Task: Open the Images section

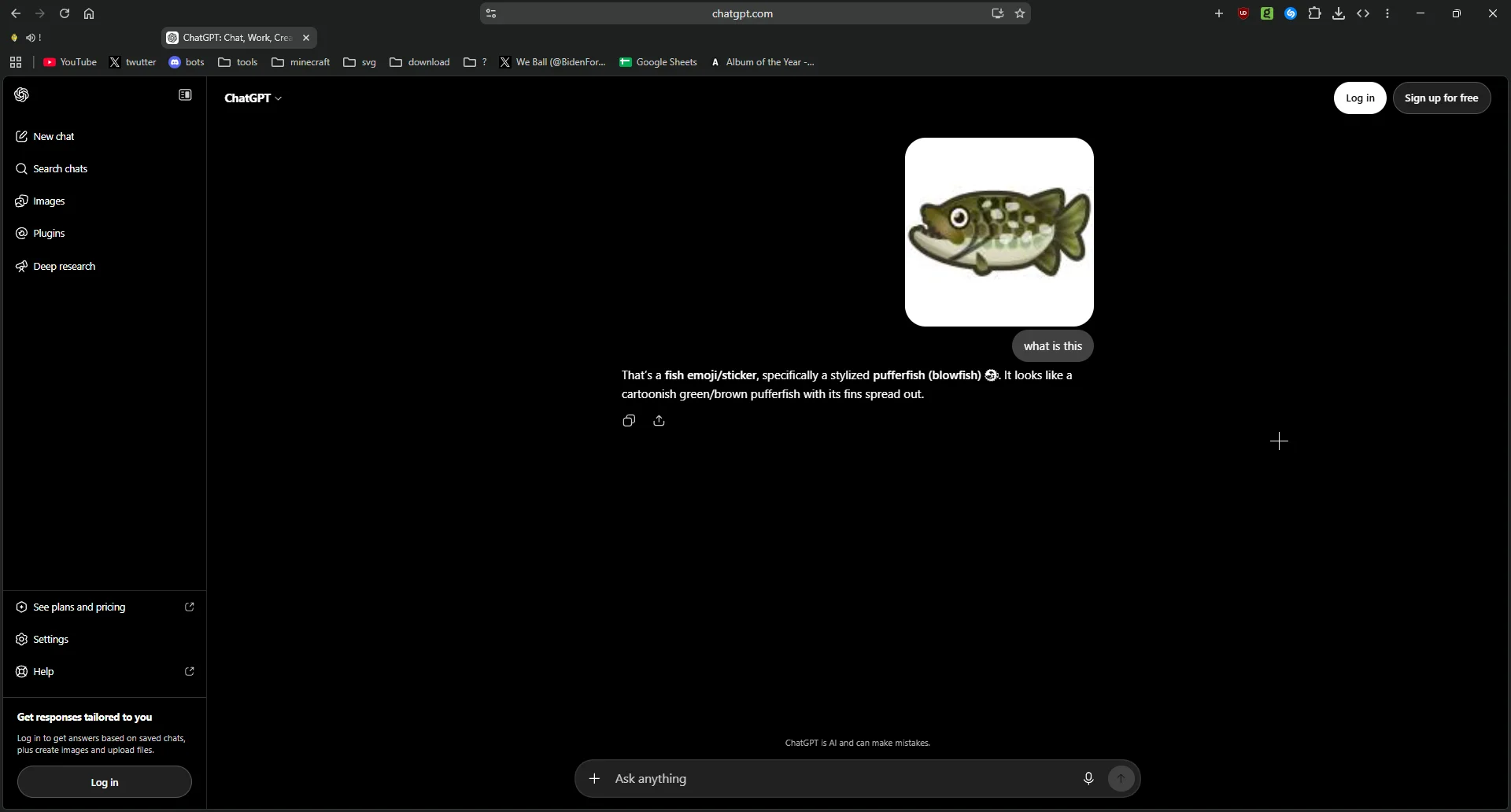Action: pyautogui.click(x=105, y=201)
